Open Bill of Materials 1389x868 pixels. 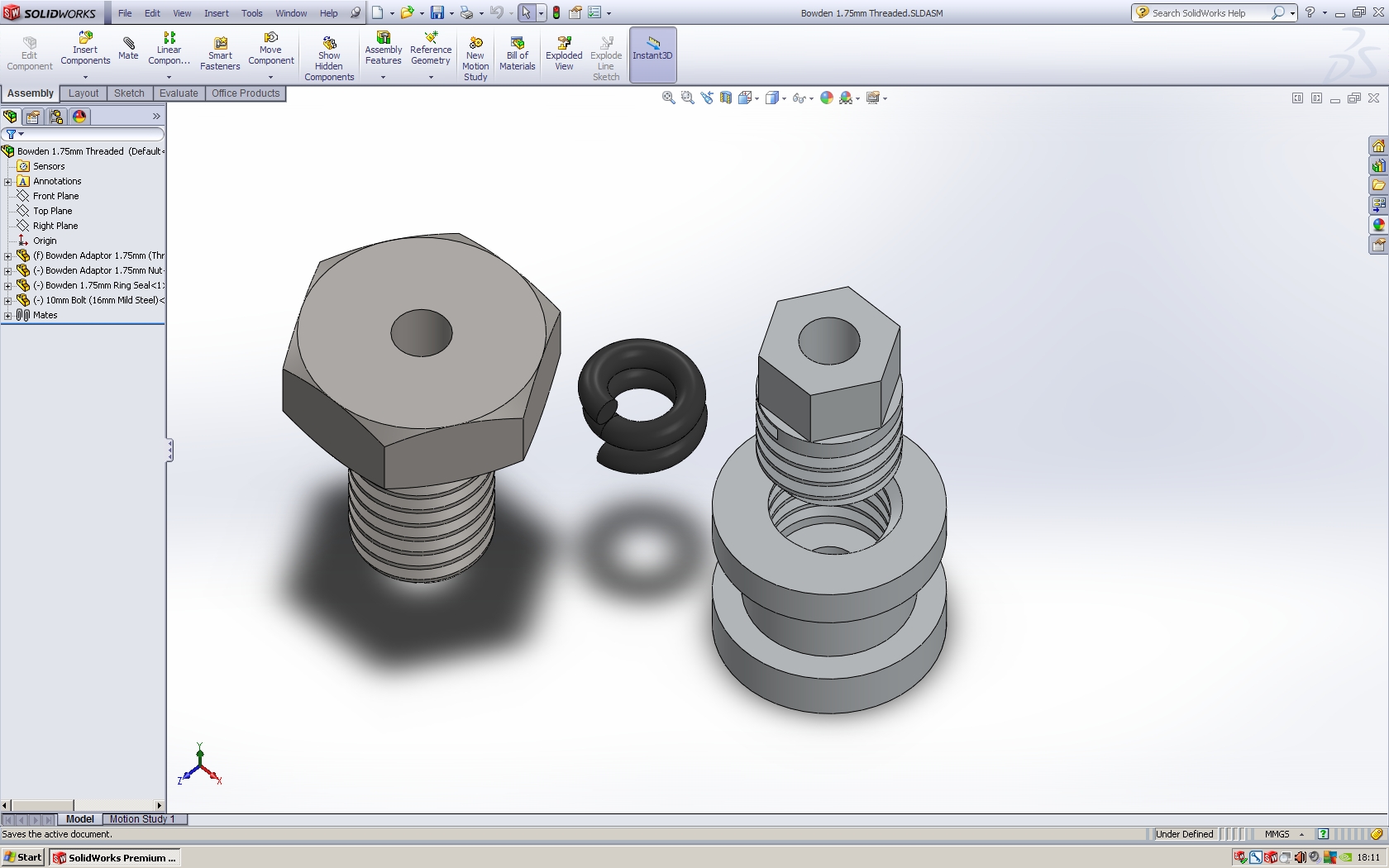518,54
